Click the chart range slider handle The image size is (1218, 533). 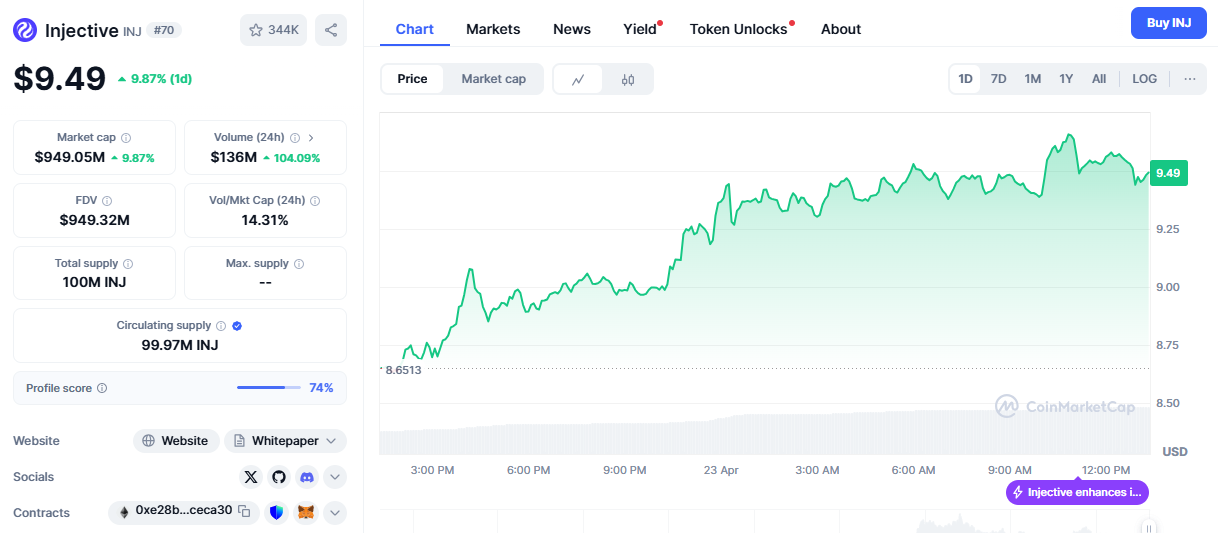(1150, 528)
